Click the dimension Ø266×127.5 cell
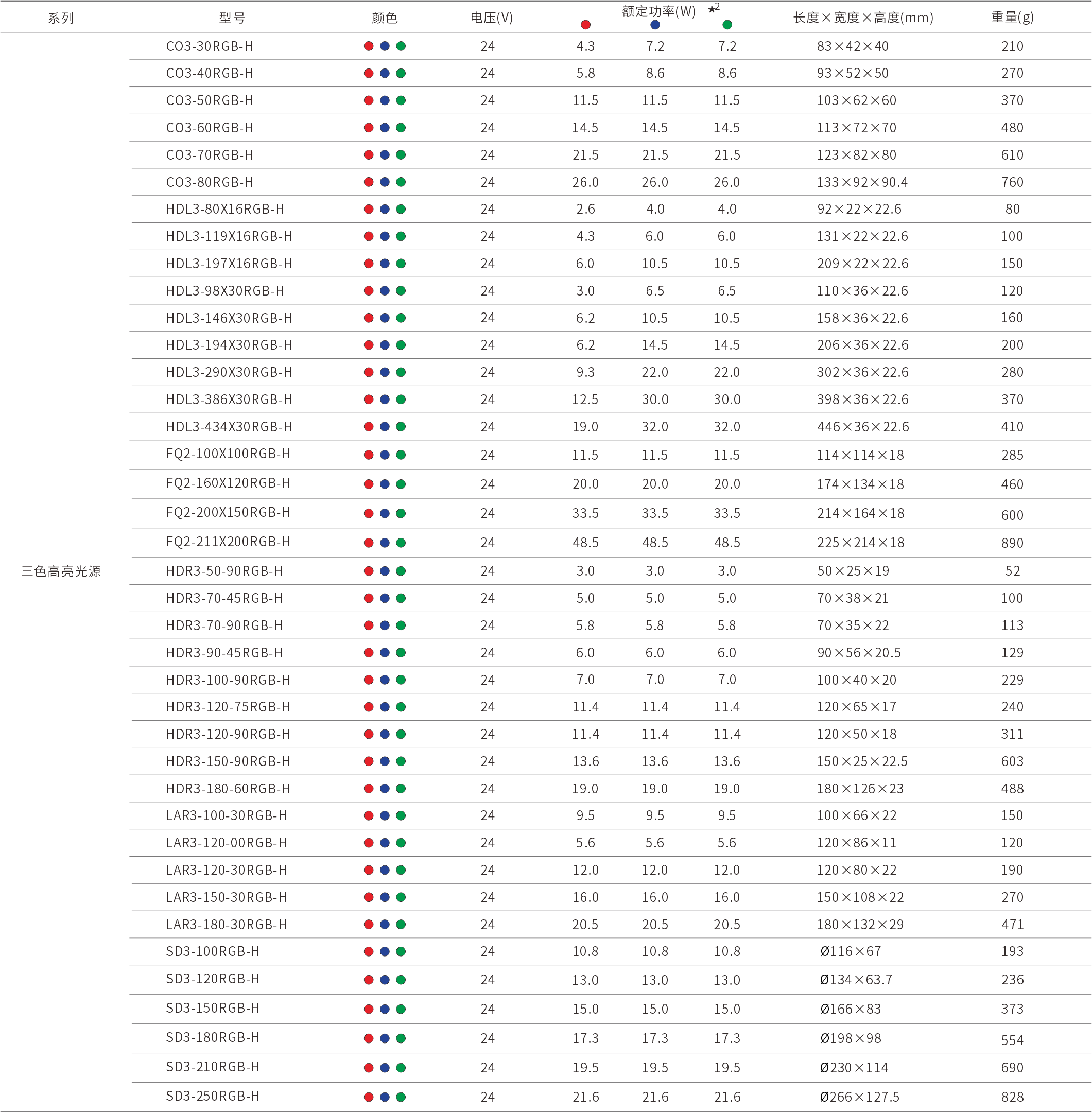 pos(859,1097)
